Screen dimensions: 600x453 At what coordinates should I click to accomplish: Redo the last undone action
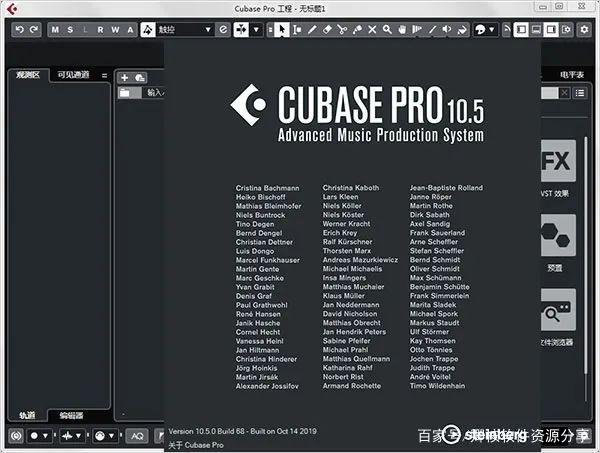point(34,29)
